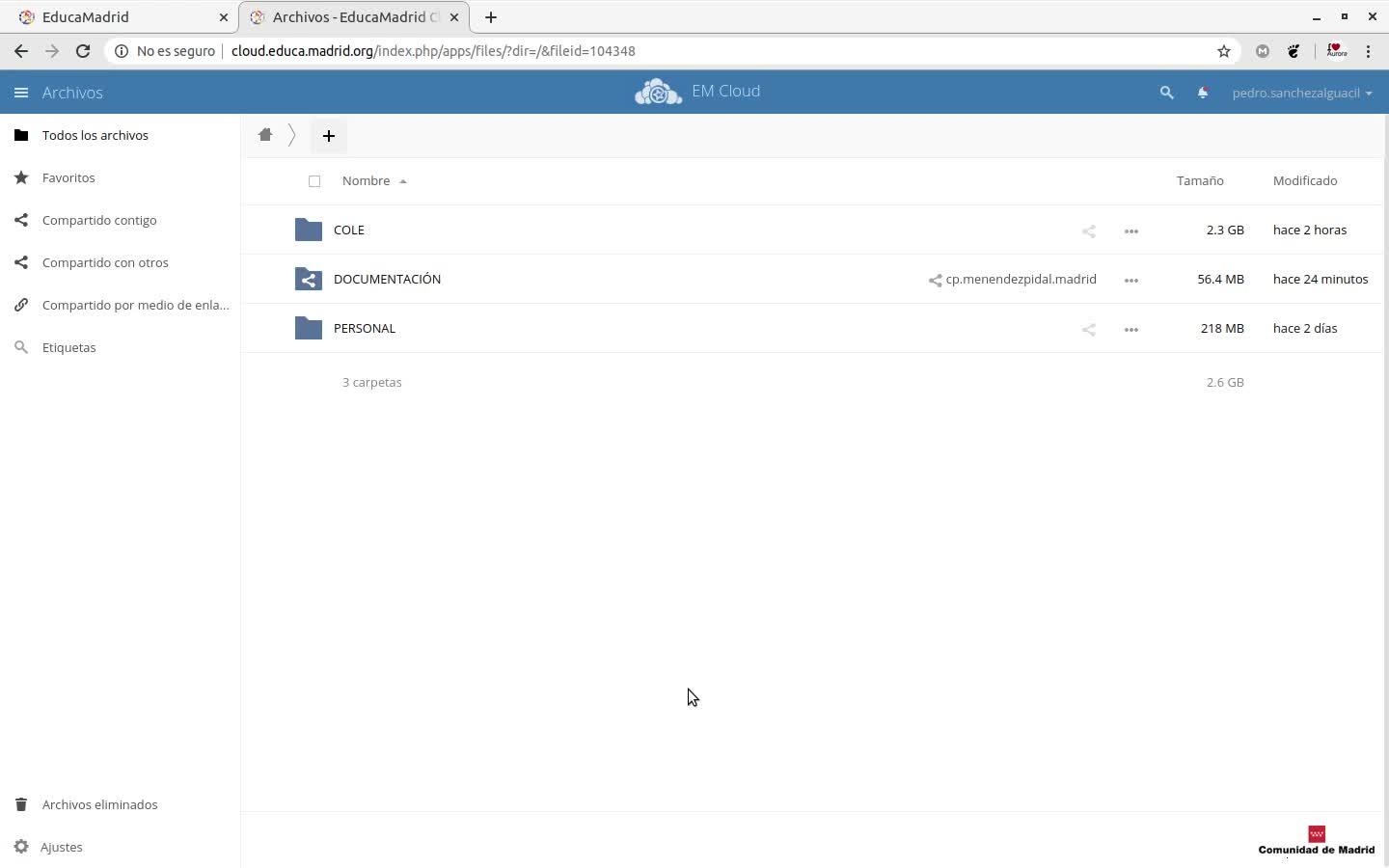
Task: Switch to the EducaMadrid browser tab
Action: click(120, 17)
